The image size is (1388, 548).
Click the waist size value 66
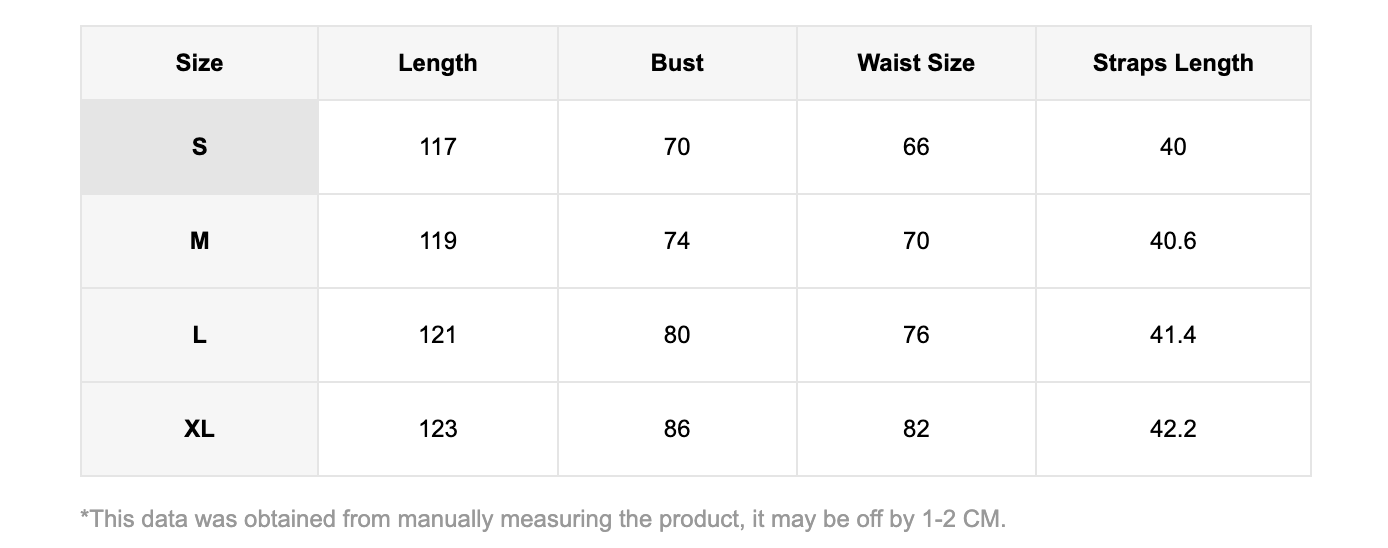[x=916, y=147]
